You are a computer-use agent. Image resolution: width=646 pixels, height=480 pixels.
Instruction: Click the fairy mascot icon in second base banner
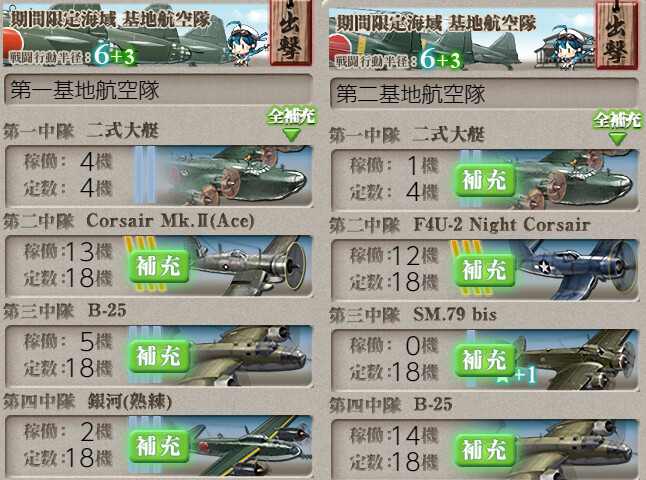point(572,47)
